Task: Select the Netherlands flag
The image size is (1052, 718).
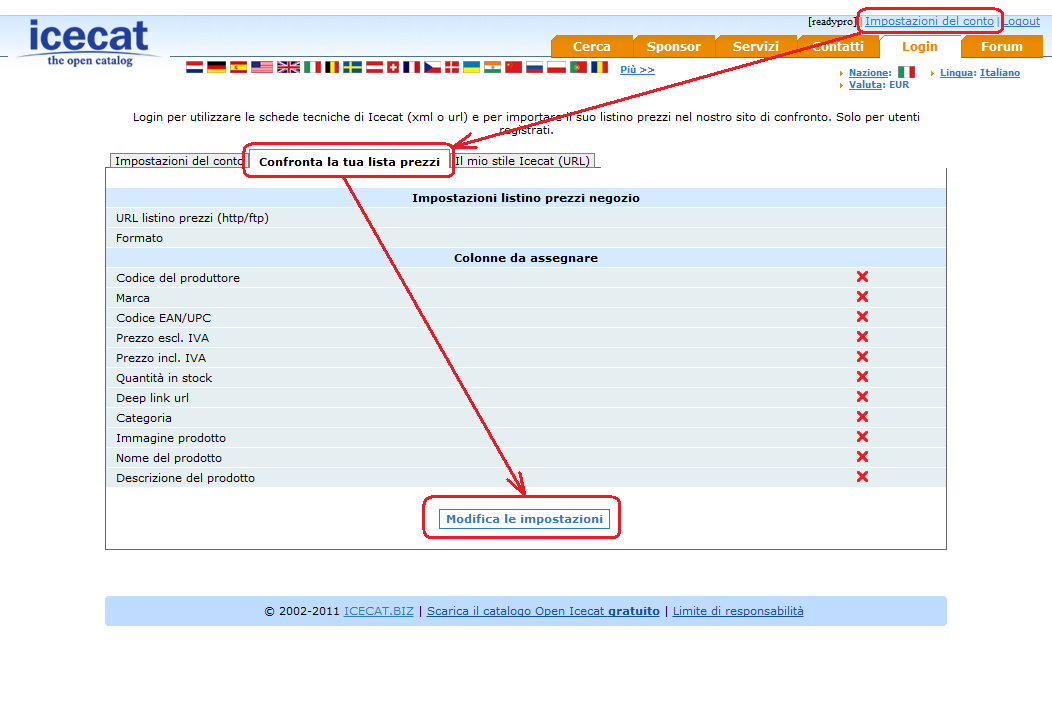Action: point(195,67)
